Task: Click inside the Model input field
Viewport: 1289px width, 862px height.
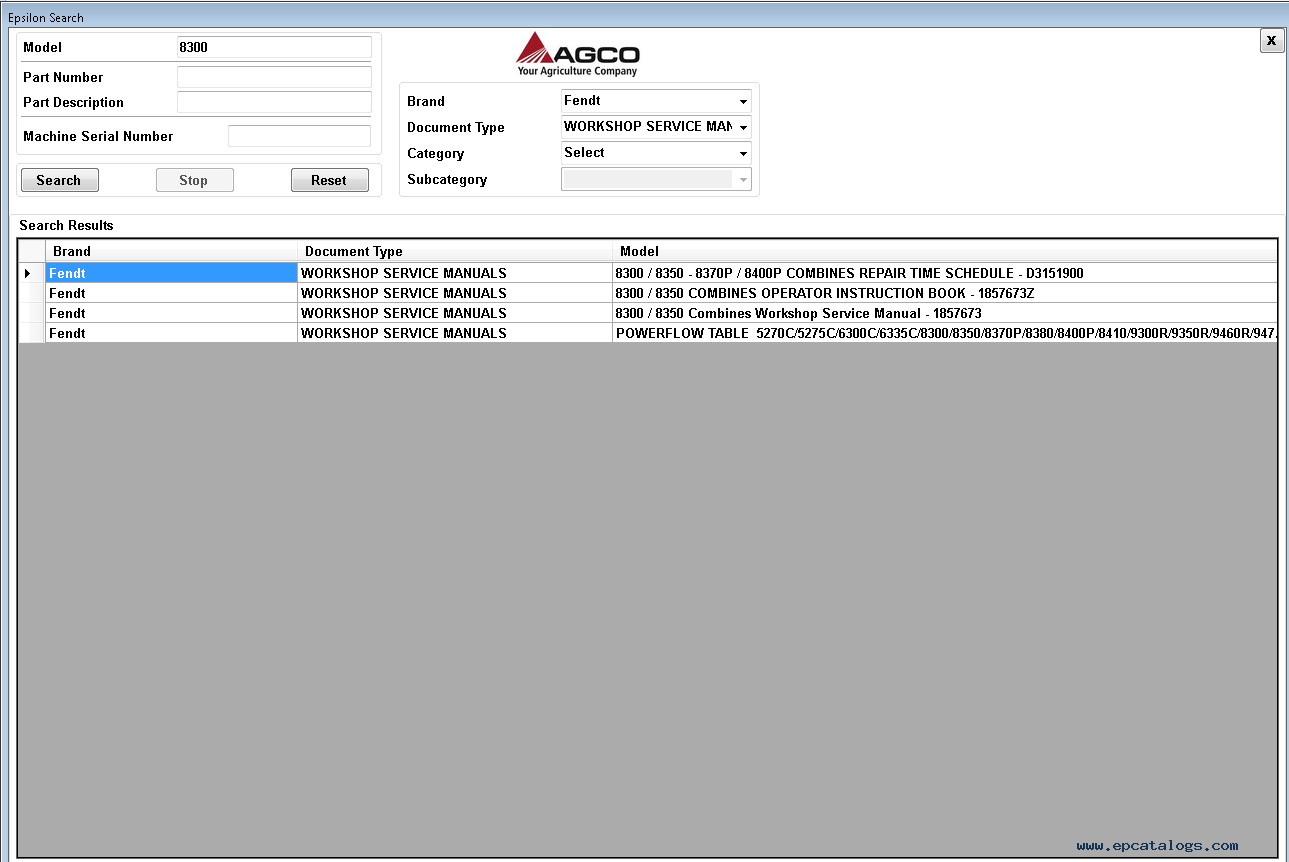Action: point(273,47)
